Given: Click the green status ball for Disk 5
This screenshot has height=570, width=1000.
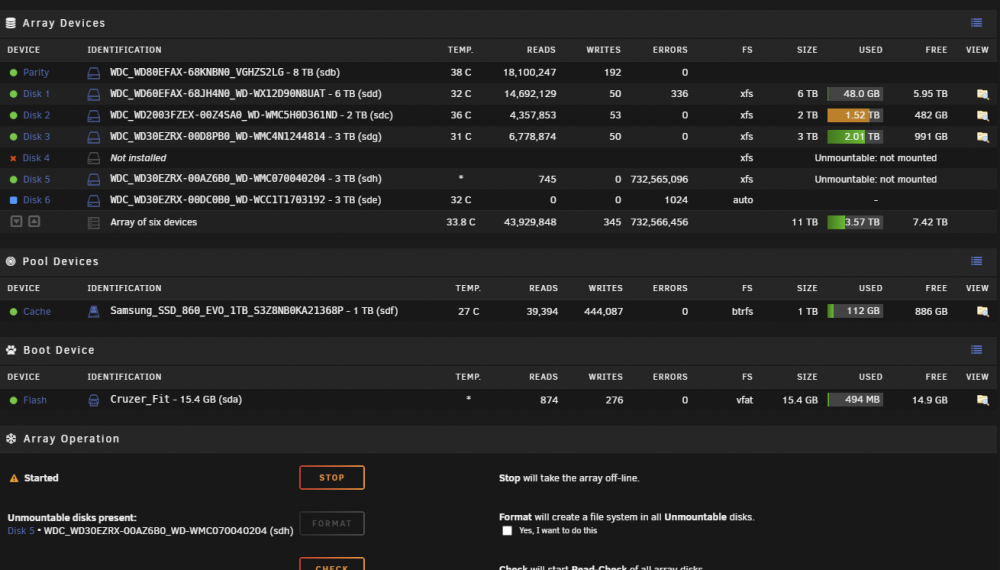Looking at the screenshot, I should (13, 179).
